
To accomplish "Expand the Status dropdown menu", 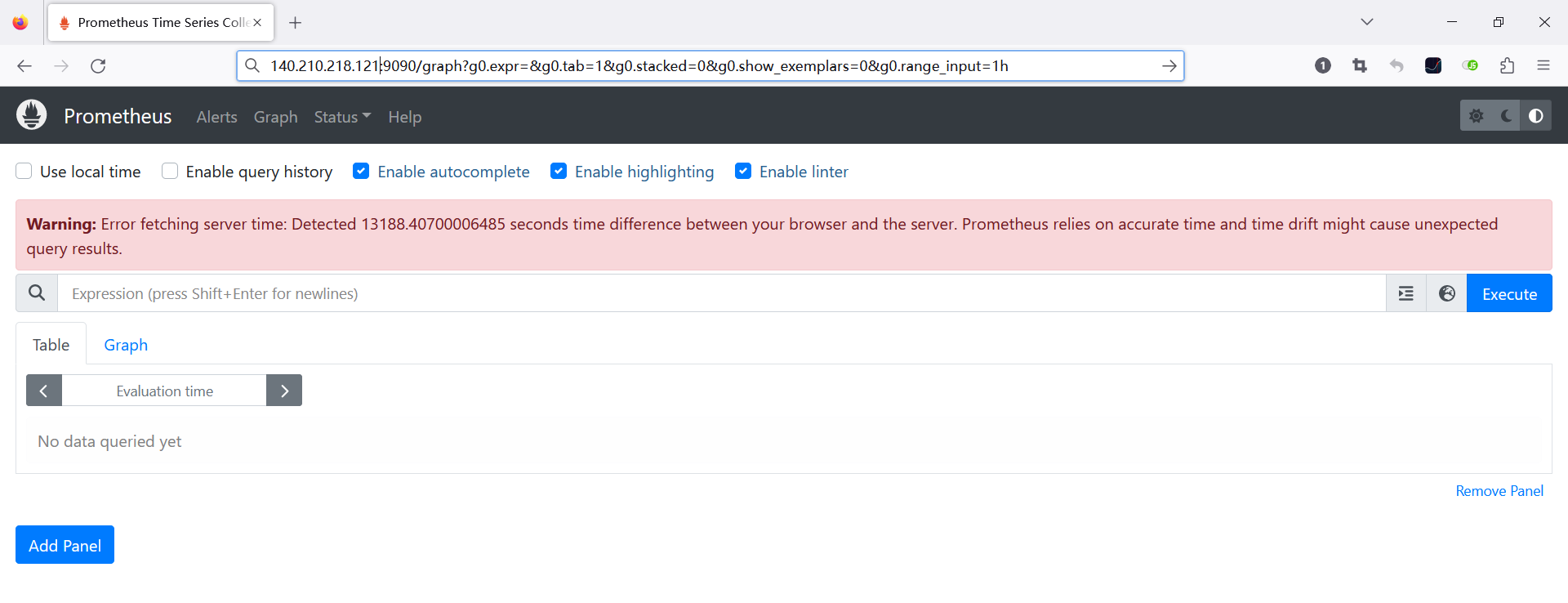I will 342,117.
